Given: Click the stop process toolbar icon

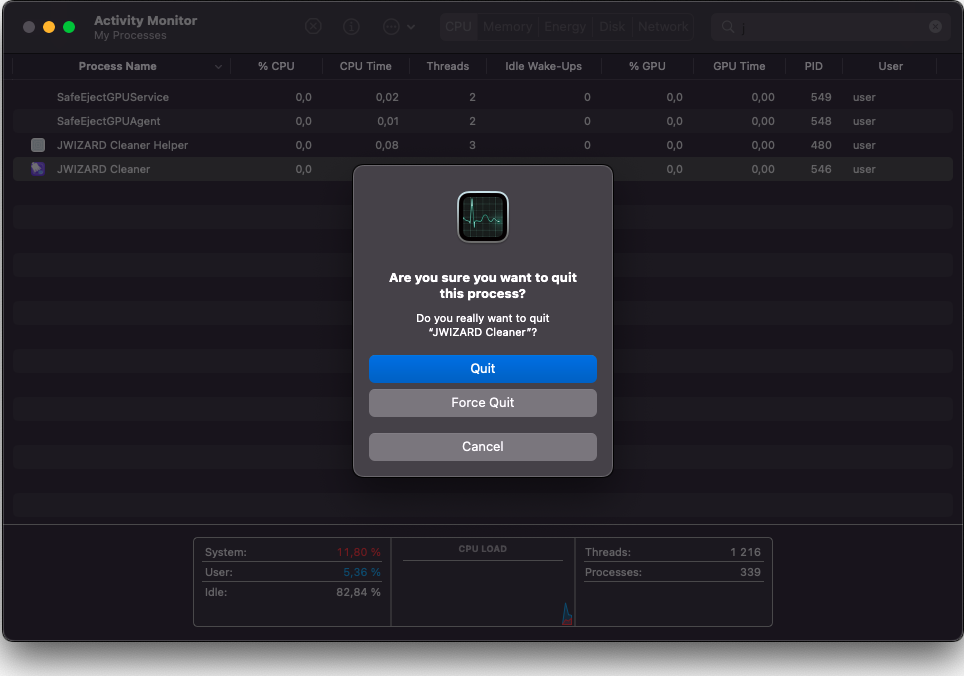Looking at the screenshot, I should (313, 27).
